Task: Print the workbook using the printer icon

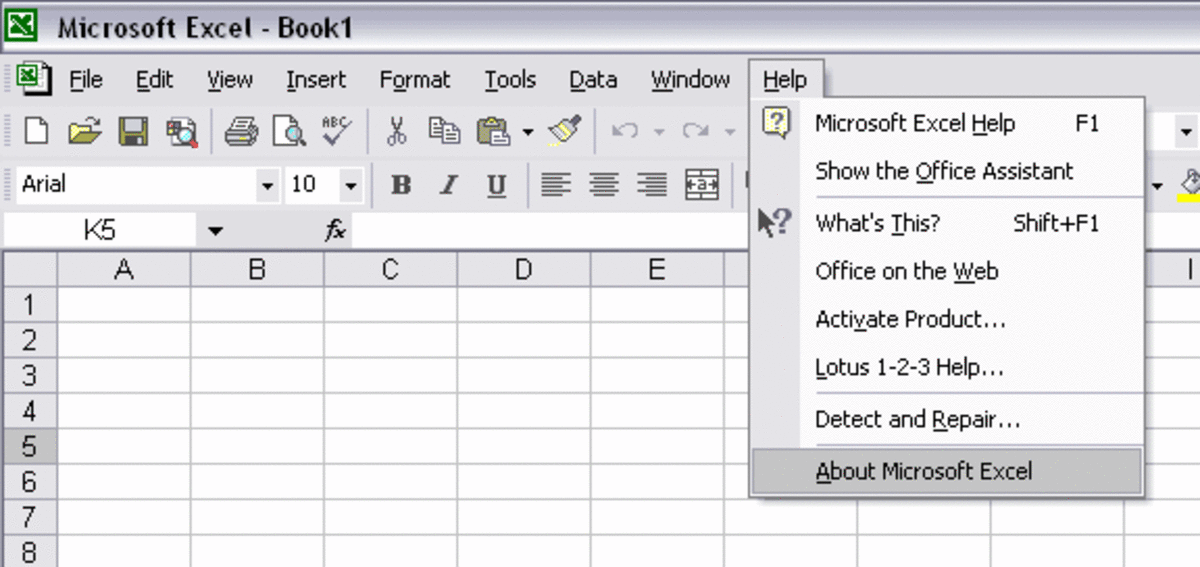Action: [x=242, y=131]
